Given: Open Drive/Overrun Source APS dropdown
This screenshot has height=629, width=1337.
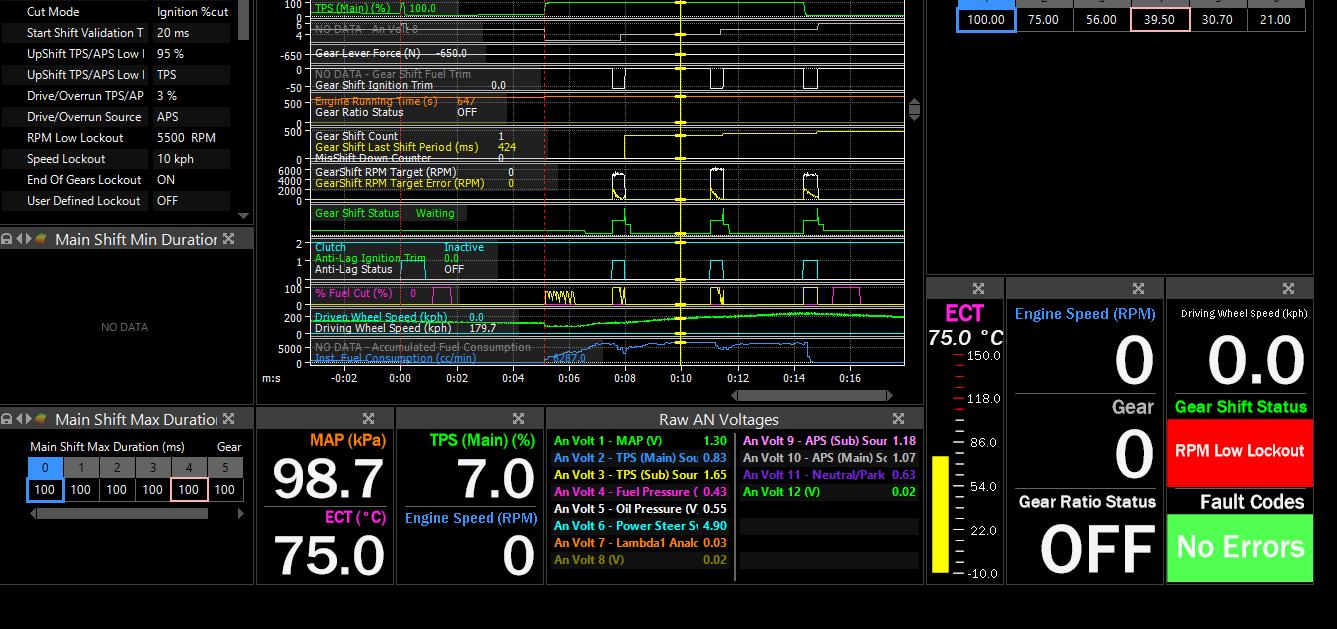Looking at the screenshot, I should [x=168, y=117].
